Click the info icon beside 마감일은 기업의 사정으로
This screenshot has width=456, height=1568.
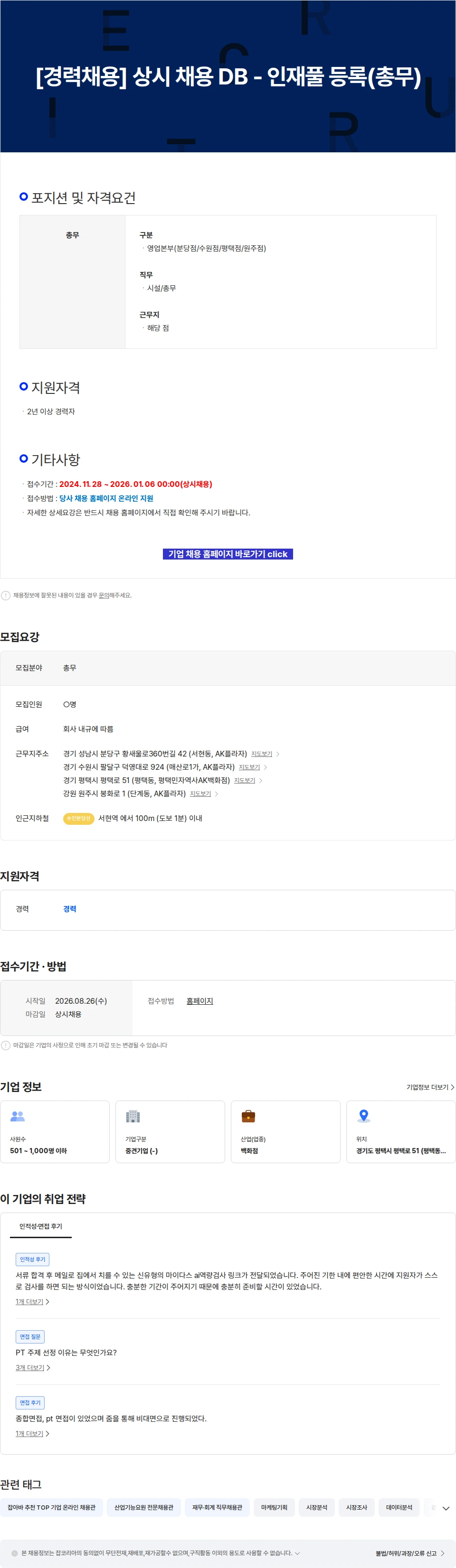(x=6, y=1045)
